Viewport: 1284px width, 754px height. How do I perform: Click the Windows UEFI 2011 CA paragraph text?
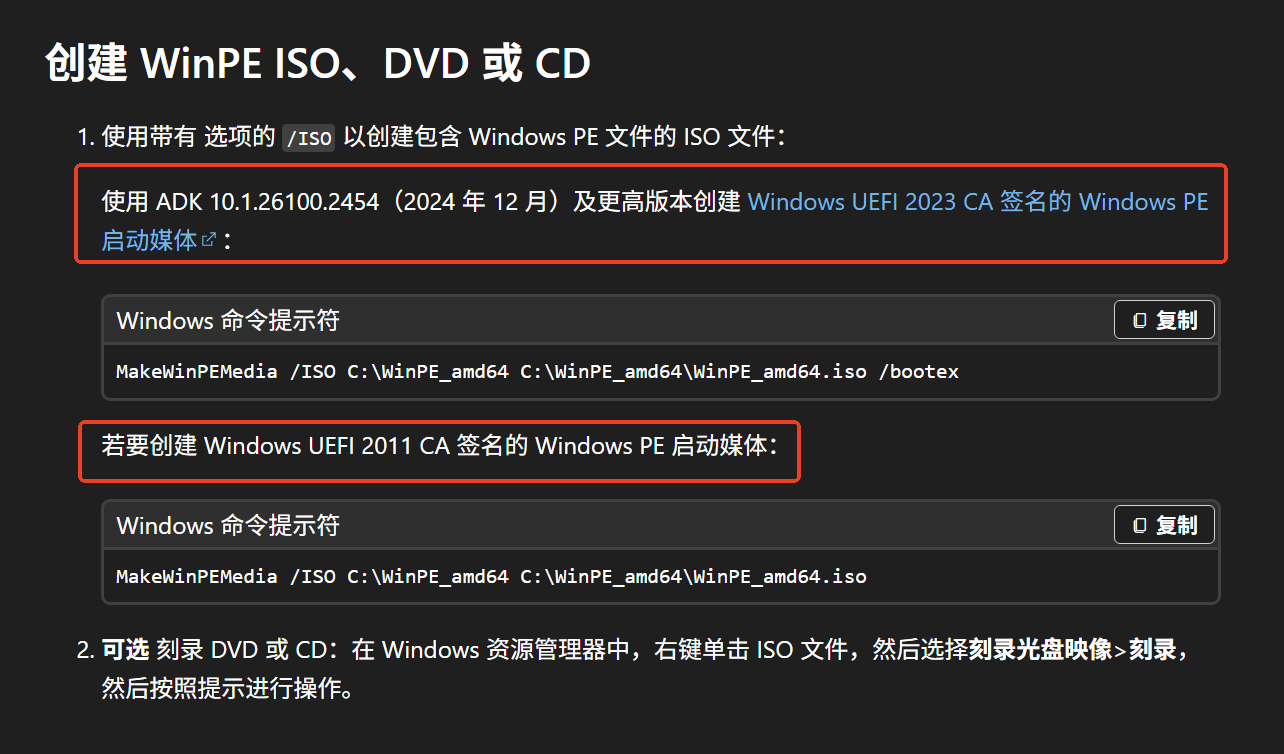pos(440,446)
